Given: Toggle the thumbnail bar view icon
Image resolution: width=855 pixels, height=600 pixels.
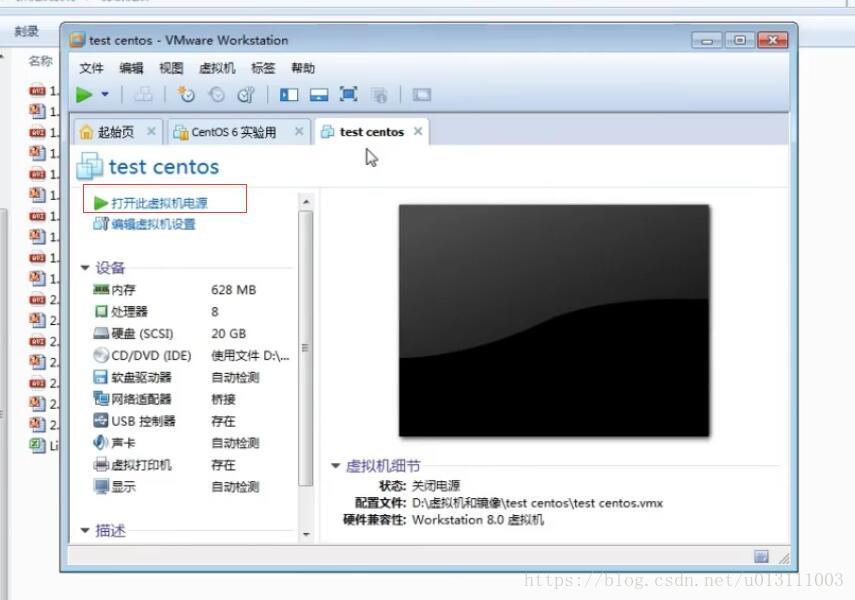Looking at the screenshot, I should (319, 95).
